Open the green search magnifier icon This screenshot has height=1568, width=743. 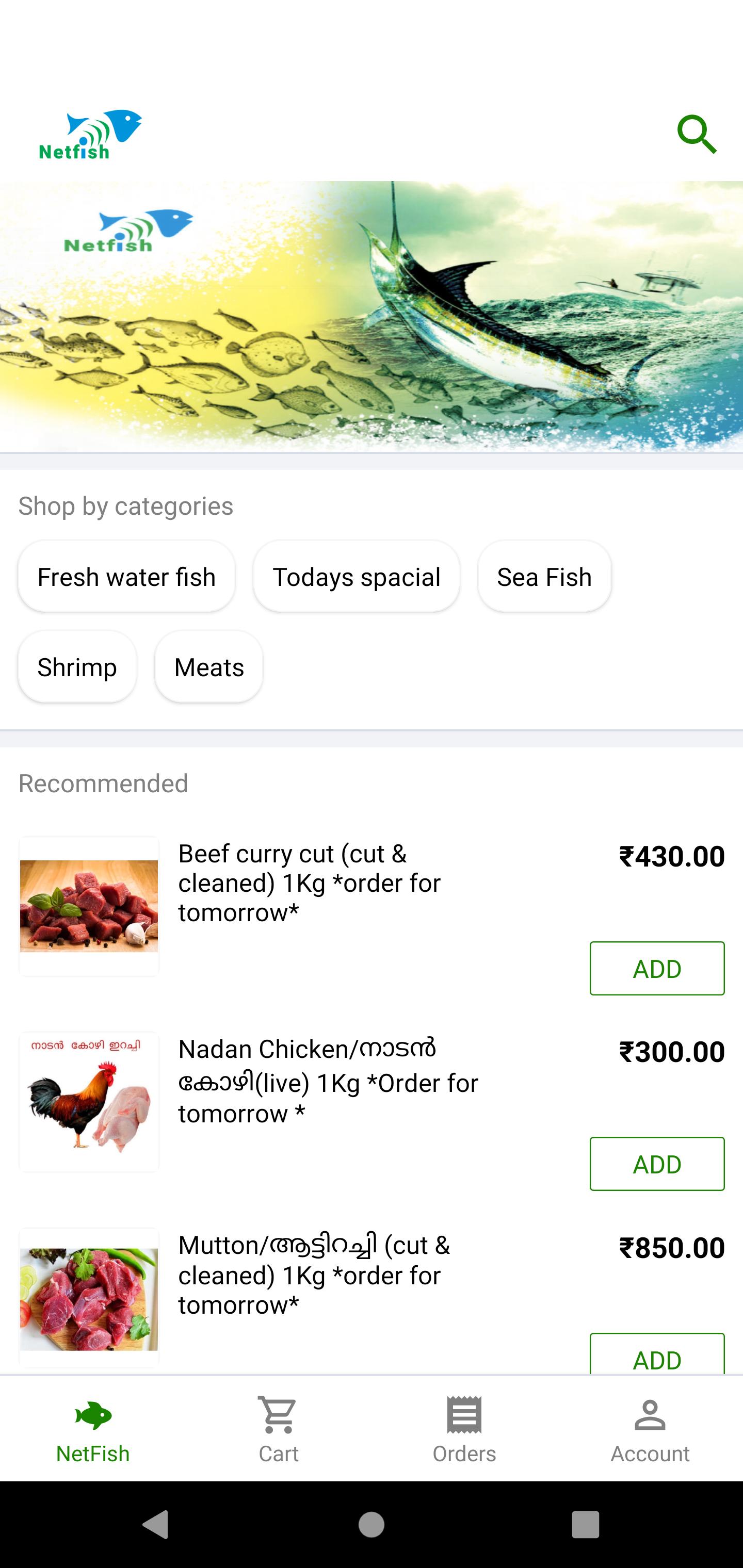tap(697, 134)
